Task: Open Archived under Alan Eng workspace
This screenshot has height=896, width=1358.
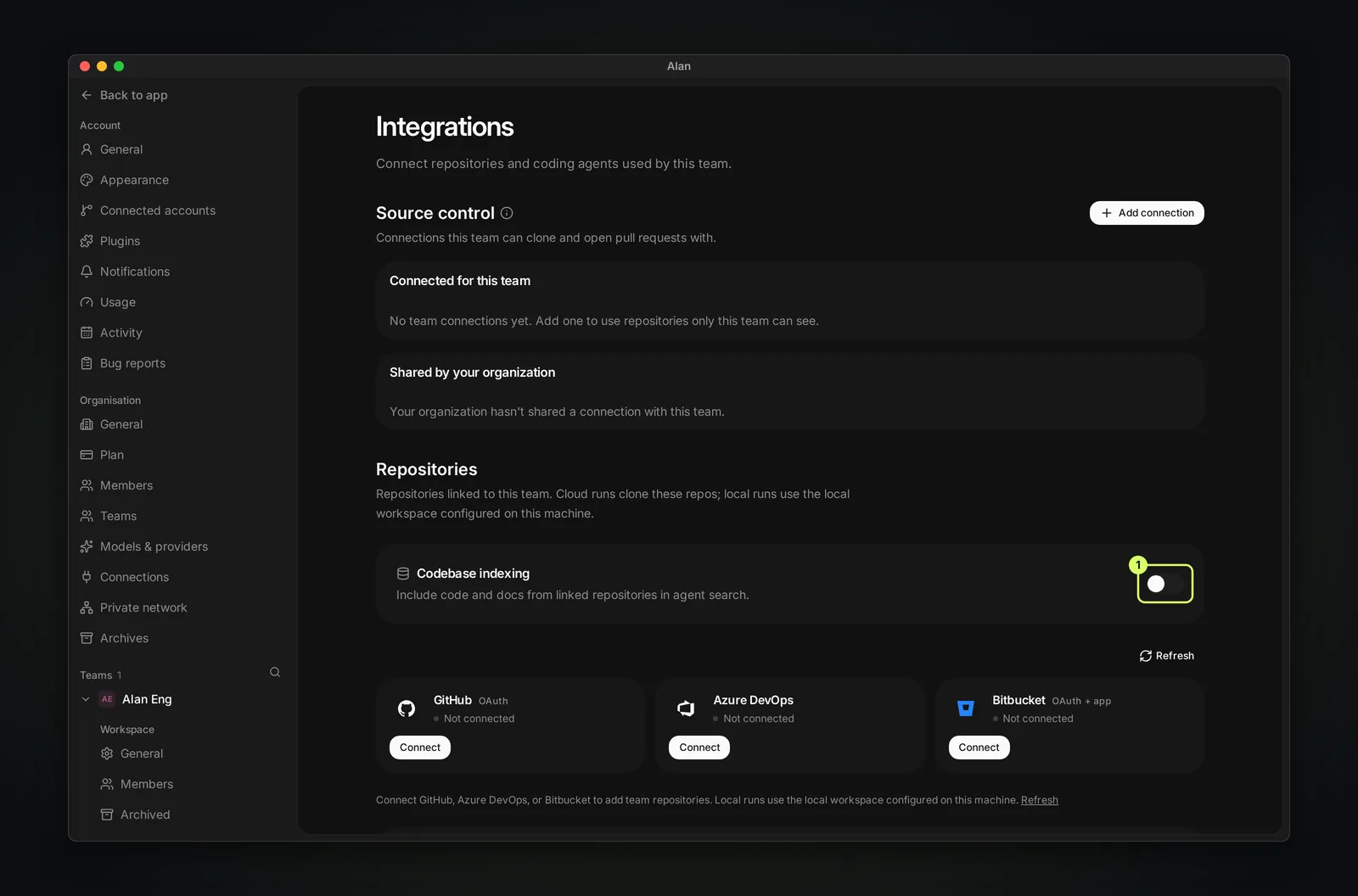Action: [145, 815]
